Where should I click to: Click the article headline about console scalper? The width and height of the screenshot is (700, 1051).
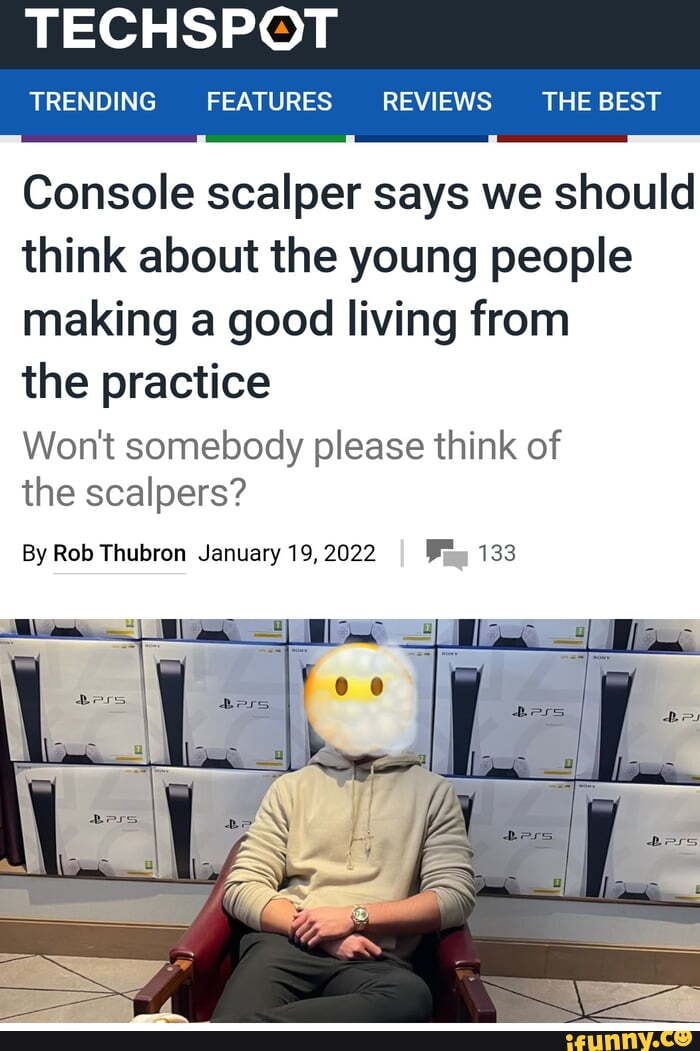tap(358, 287)
